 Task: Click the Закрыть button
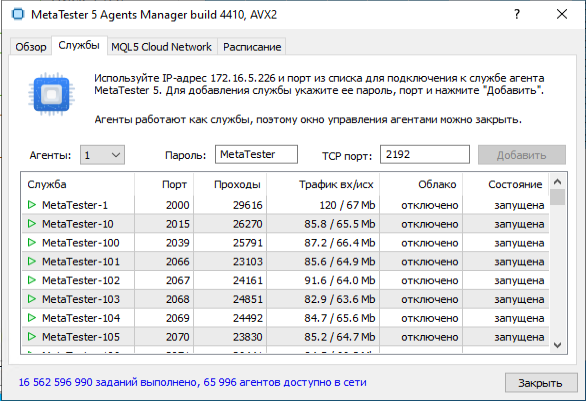(x=540, y=383)
